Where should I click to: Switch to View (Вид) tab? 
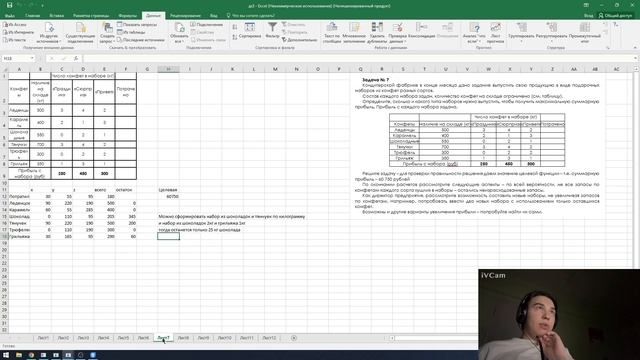[x=213, y=16]
